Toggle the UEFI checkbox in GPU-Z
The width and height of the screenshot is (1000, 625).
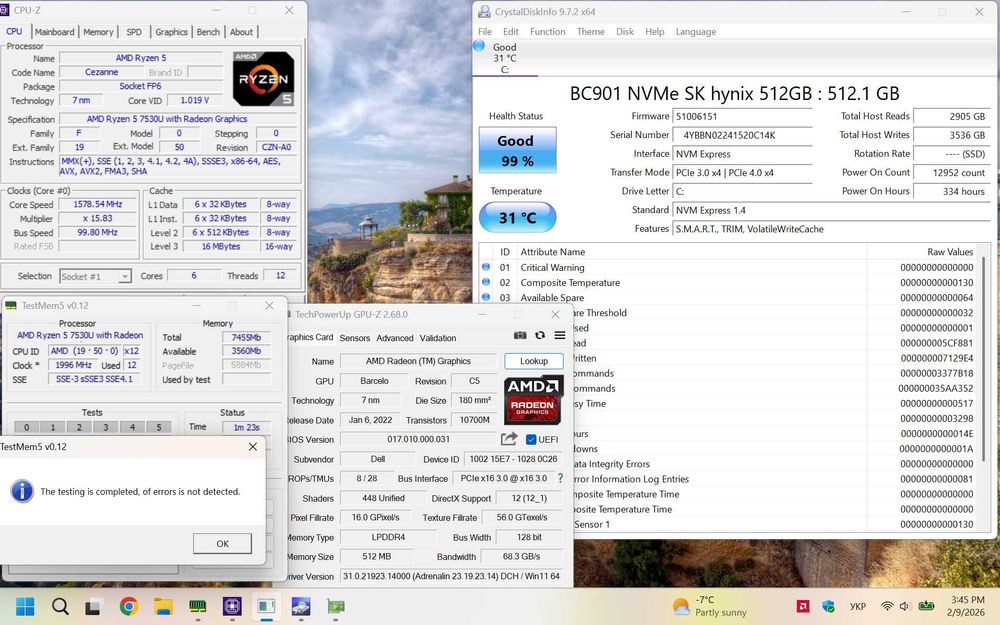click(x=531, y=439)
